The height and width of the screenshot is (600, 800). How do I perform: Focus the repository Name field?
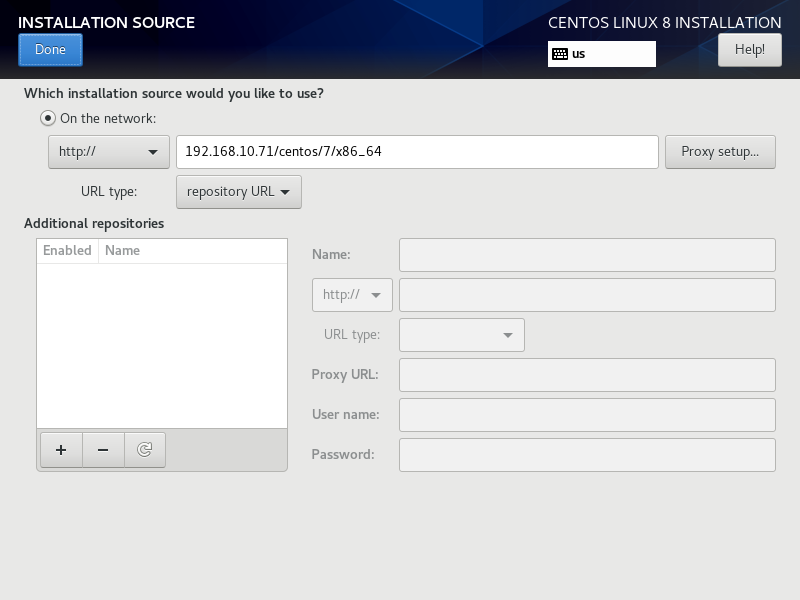[587, 255]
